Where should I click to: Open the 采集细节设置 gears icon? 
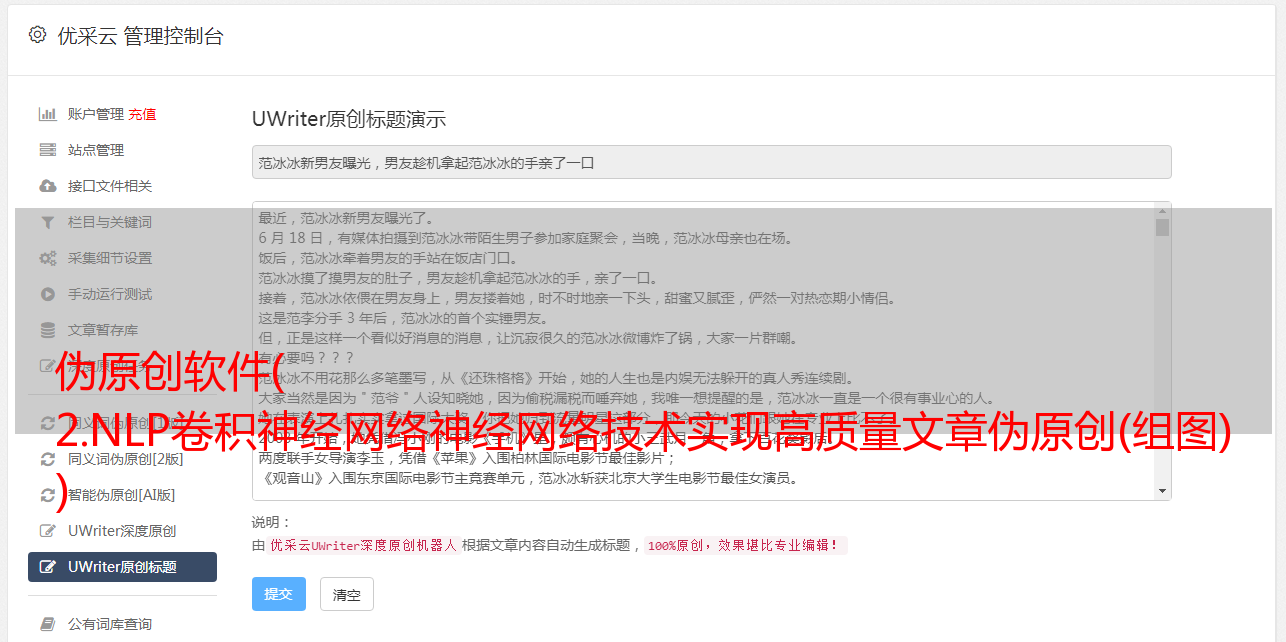click(x=47, y=258)
